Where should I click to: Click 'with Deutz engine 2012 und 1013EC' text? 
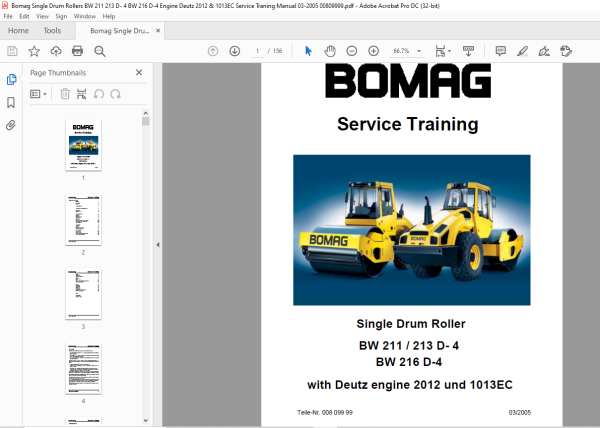pos(409,384)
